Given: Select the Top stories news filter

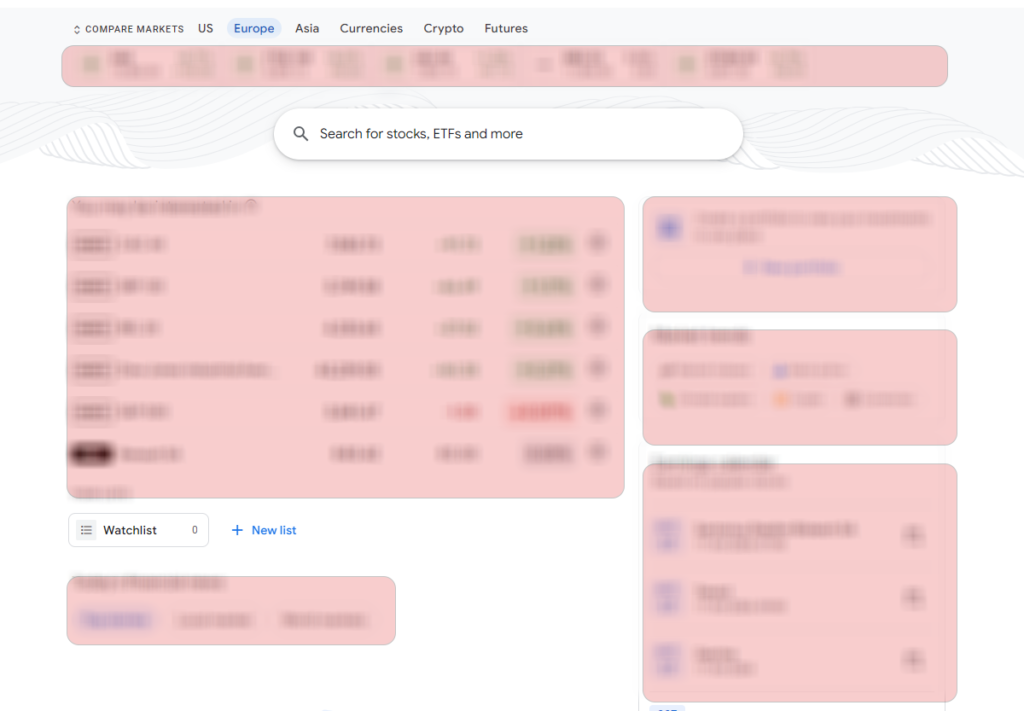Looking at the screenshot, I should point(116,620).
